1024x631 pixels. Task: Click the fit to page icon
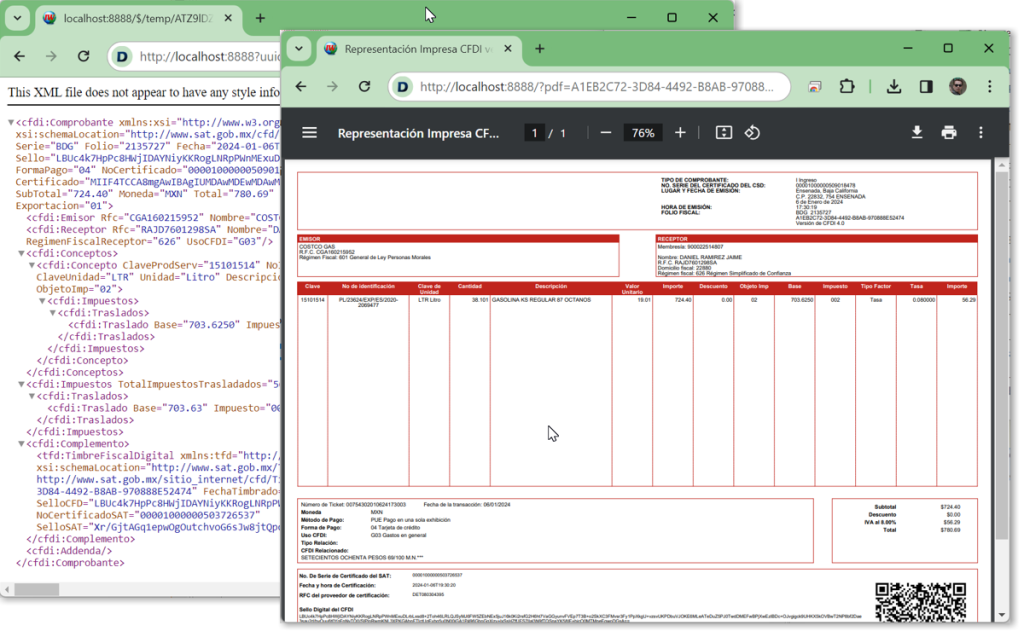pos(724,133)
